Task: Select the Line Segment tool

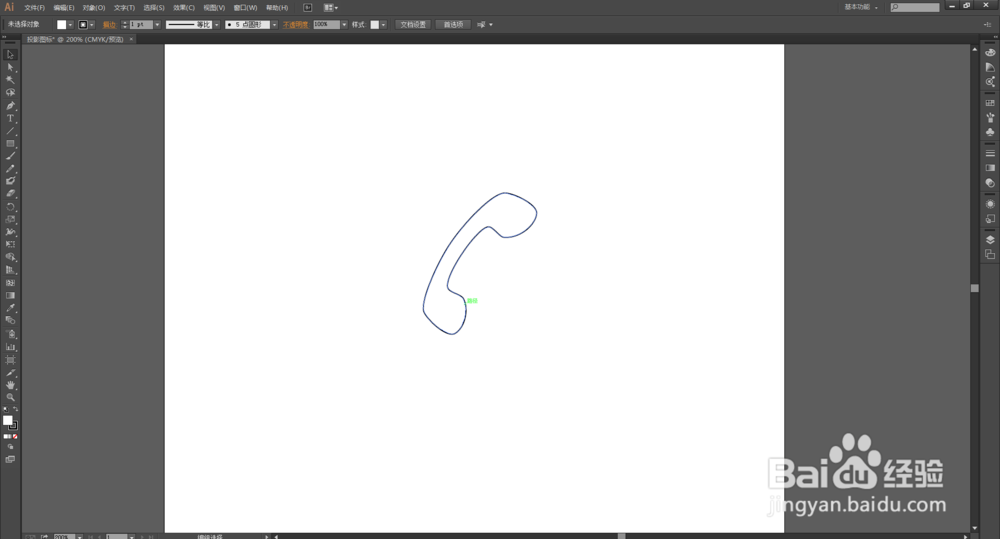Action: 10,131
